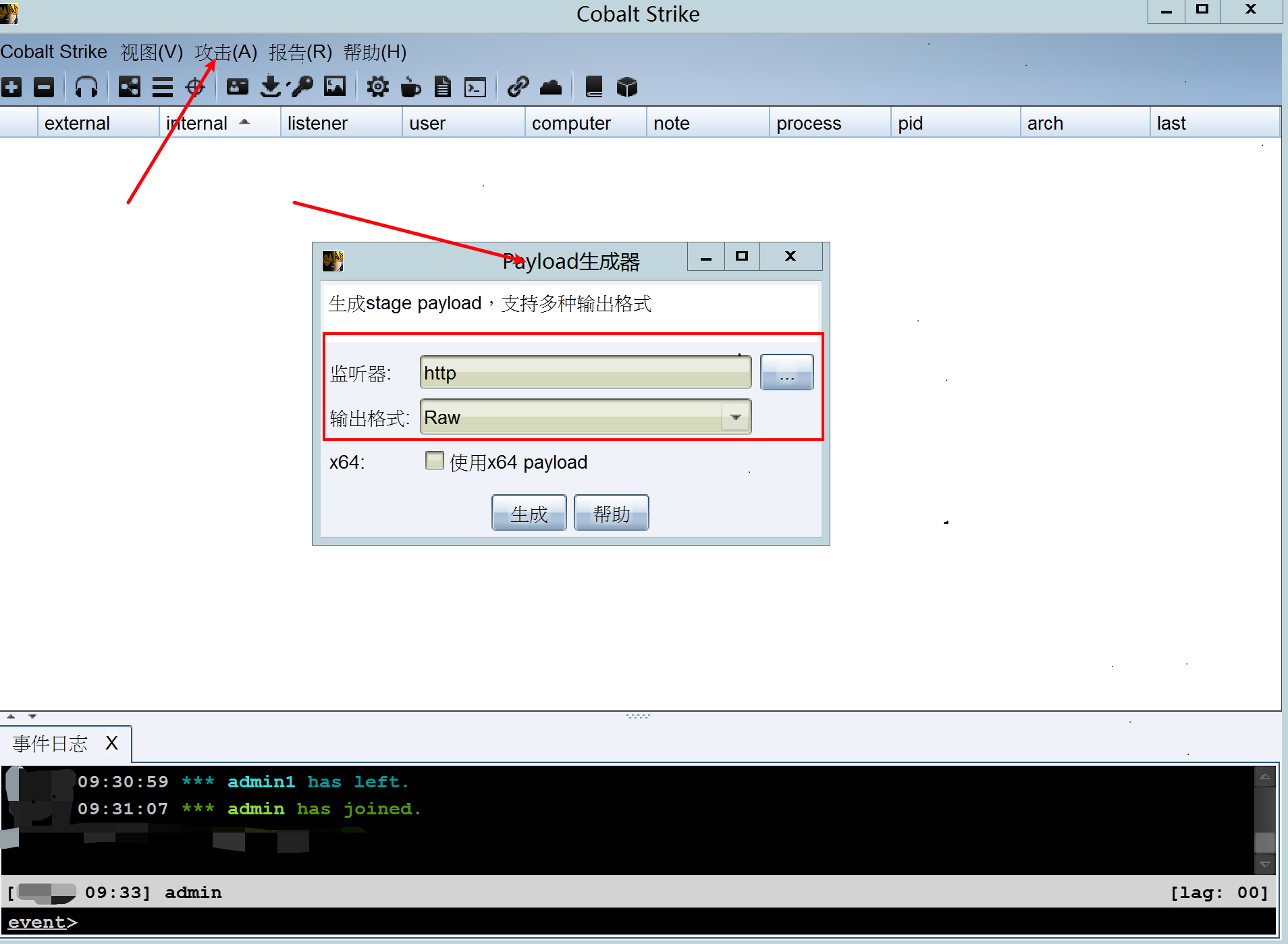The image size is (1288, 944).
Task: Switch to pivot graph view icon
Action: coord(130,87)
